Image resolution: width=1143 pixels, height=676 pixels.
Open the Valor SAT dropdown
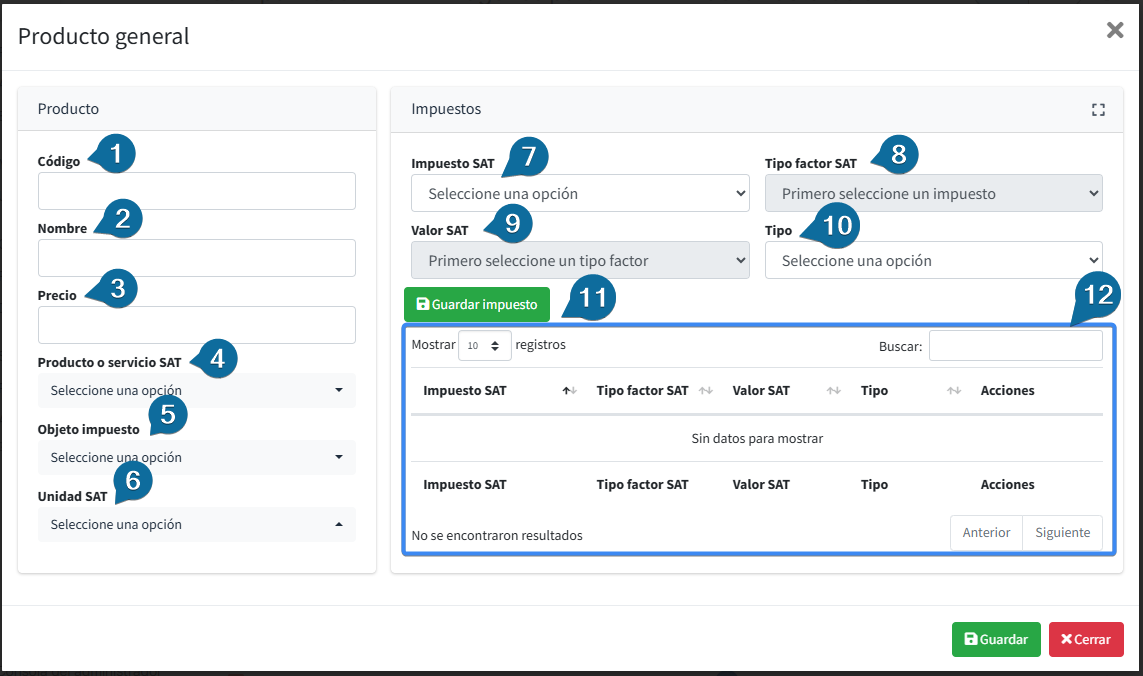(x=580, y=261)
